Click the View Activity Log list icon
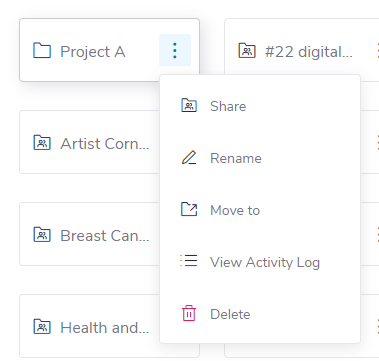The height and width of the screenshot is (361, 379). 189,261
